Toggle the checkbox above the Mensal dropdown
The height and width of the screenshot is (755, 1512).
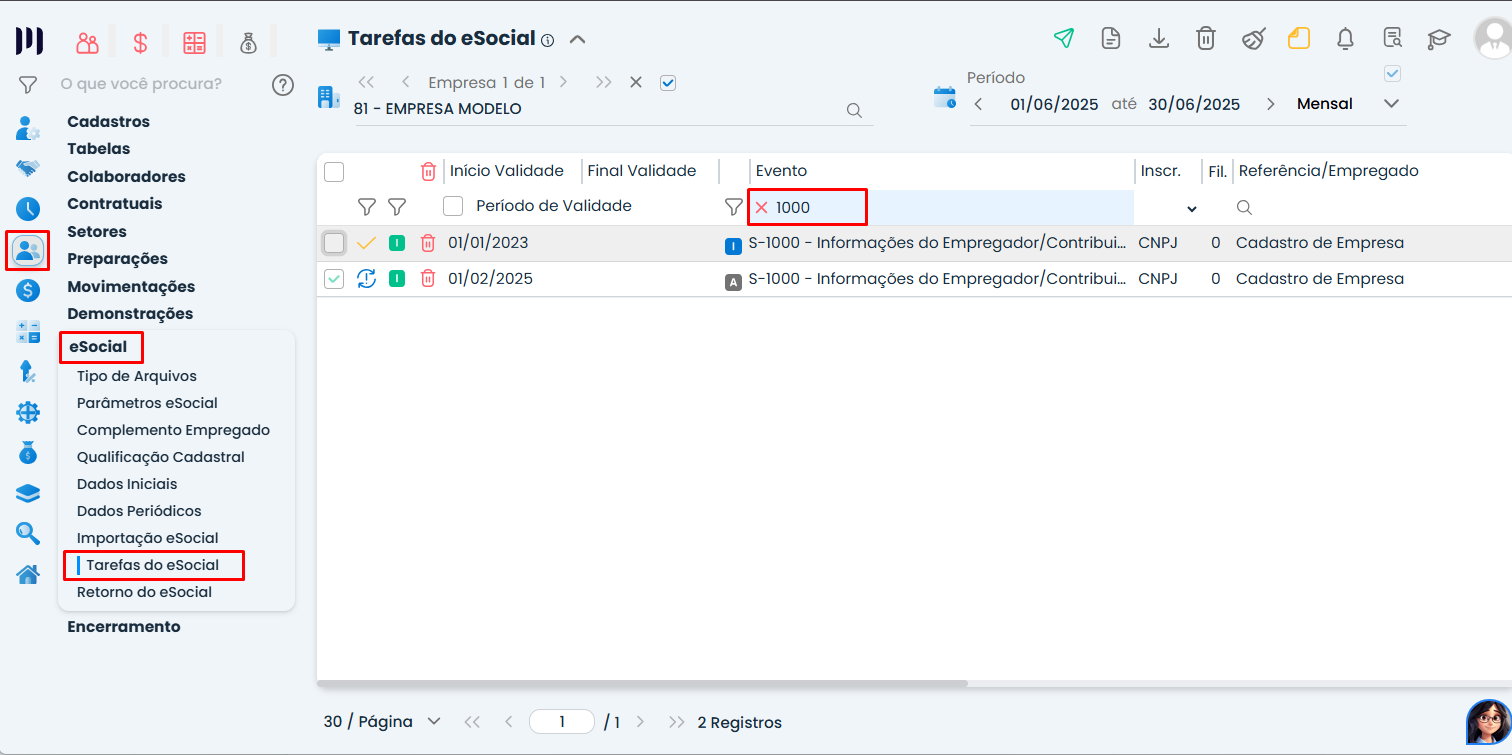tap(1392, 73)
